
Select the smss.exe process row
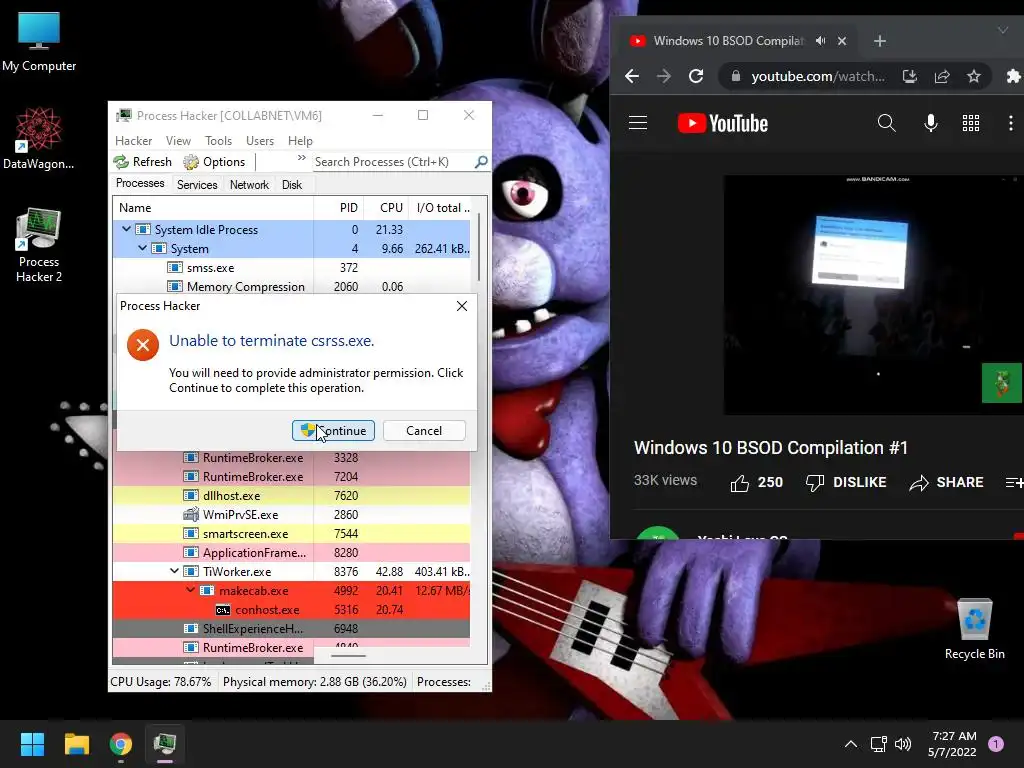291,268
